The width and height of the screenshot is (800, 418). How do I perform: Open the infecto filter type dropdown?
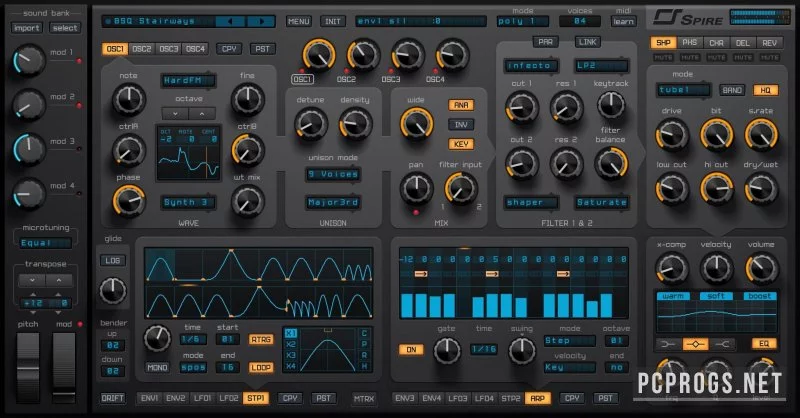point(531,65)
